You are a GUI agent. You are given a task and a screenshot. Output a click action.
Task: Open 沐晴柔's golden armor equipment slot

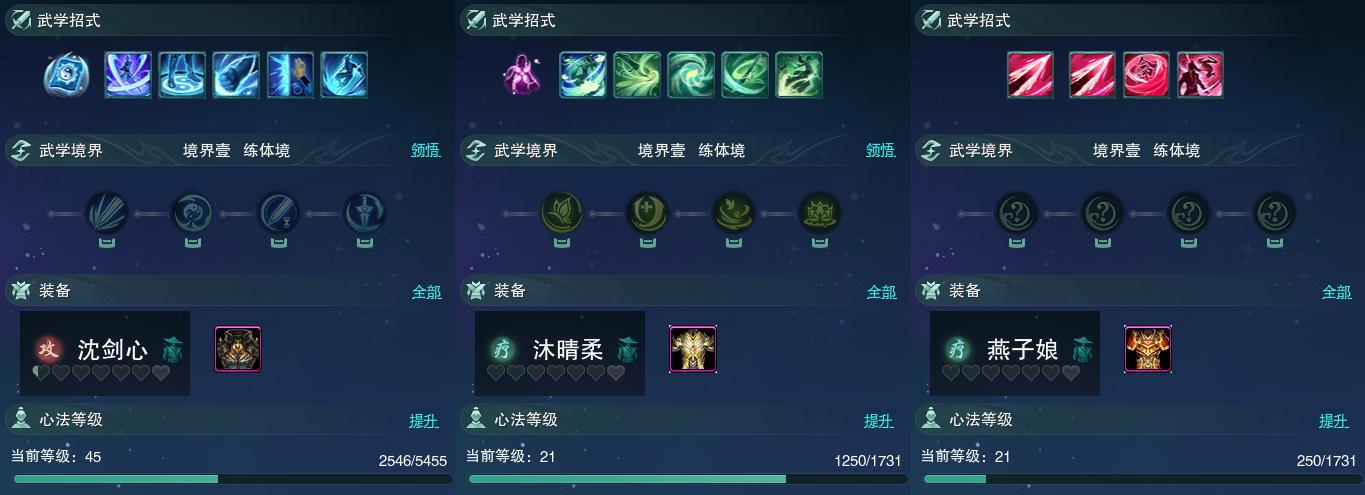coord(693,349)
